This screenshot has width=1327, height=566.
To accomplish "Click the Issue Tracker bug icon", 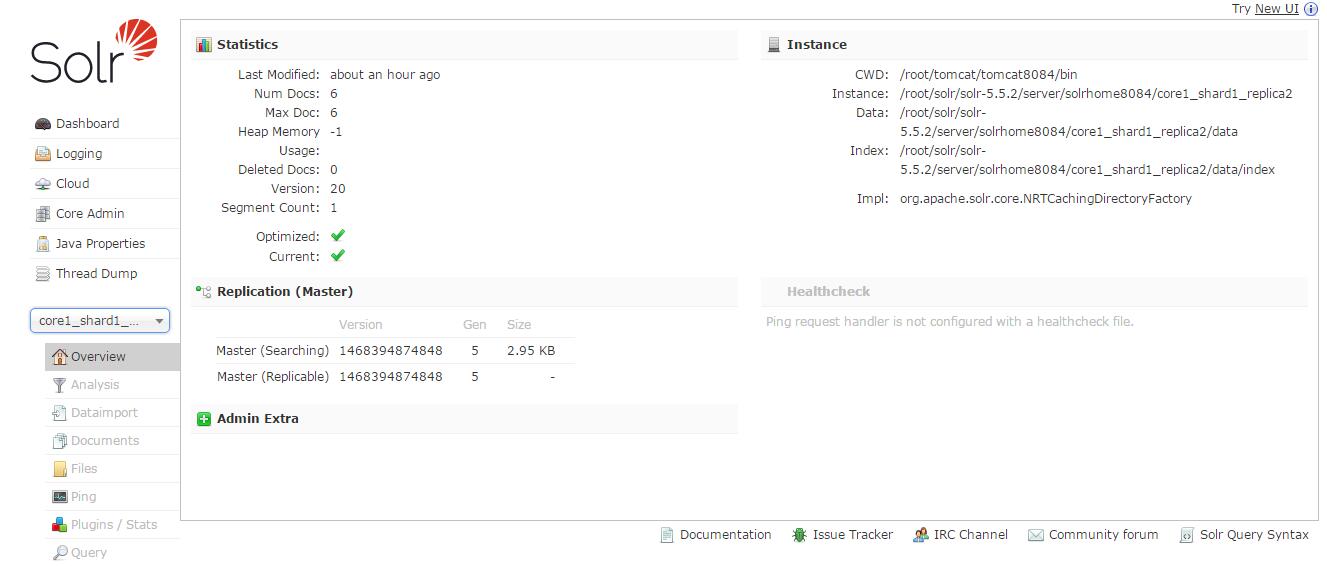I will click(x=800, y=536).
